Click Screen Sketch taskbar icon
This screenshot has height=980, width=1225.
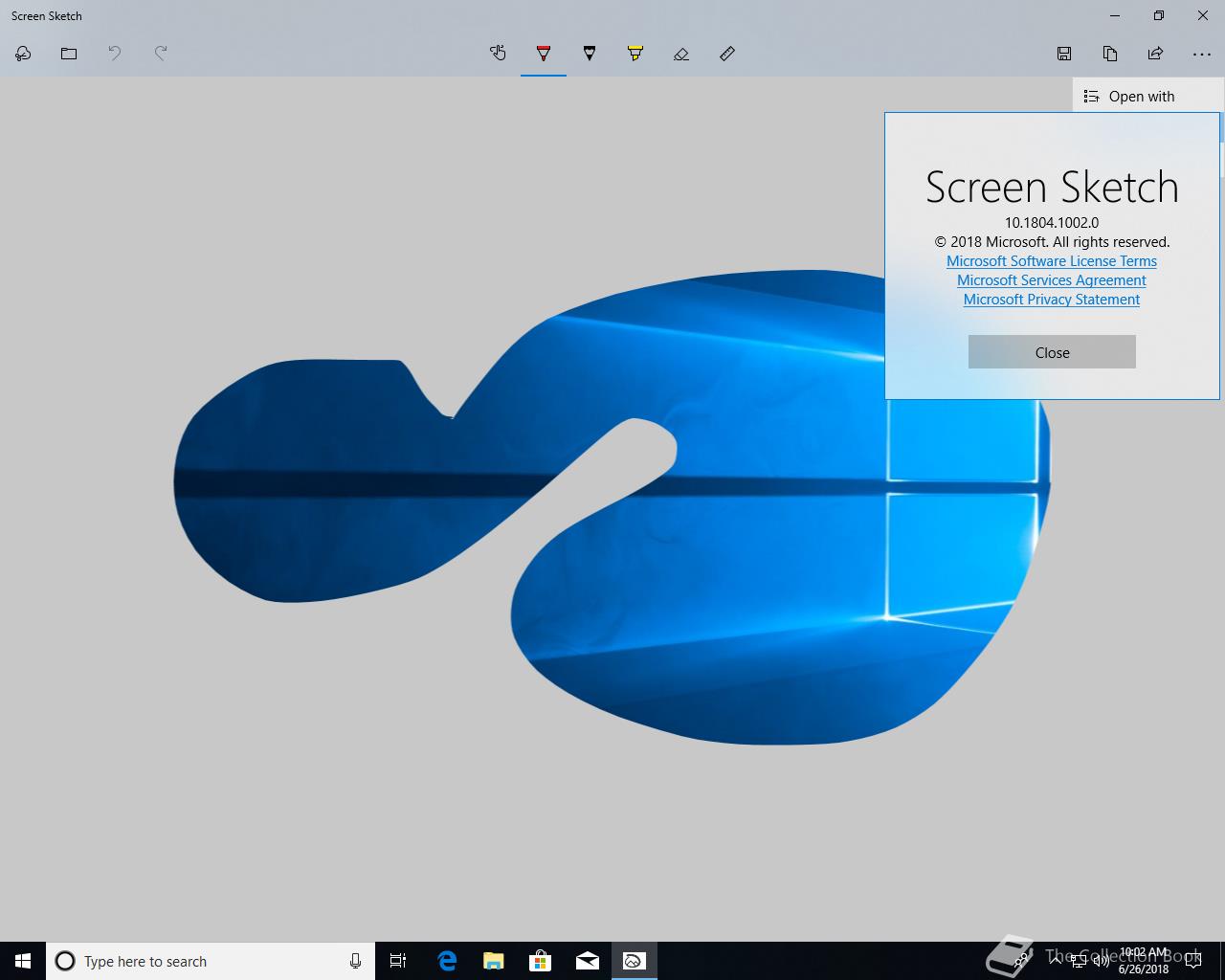coord(635,961)
